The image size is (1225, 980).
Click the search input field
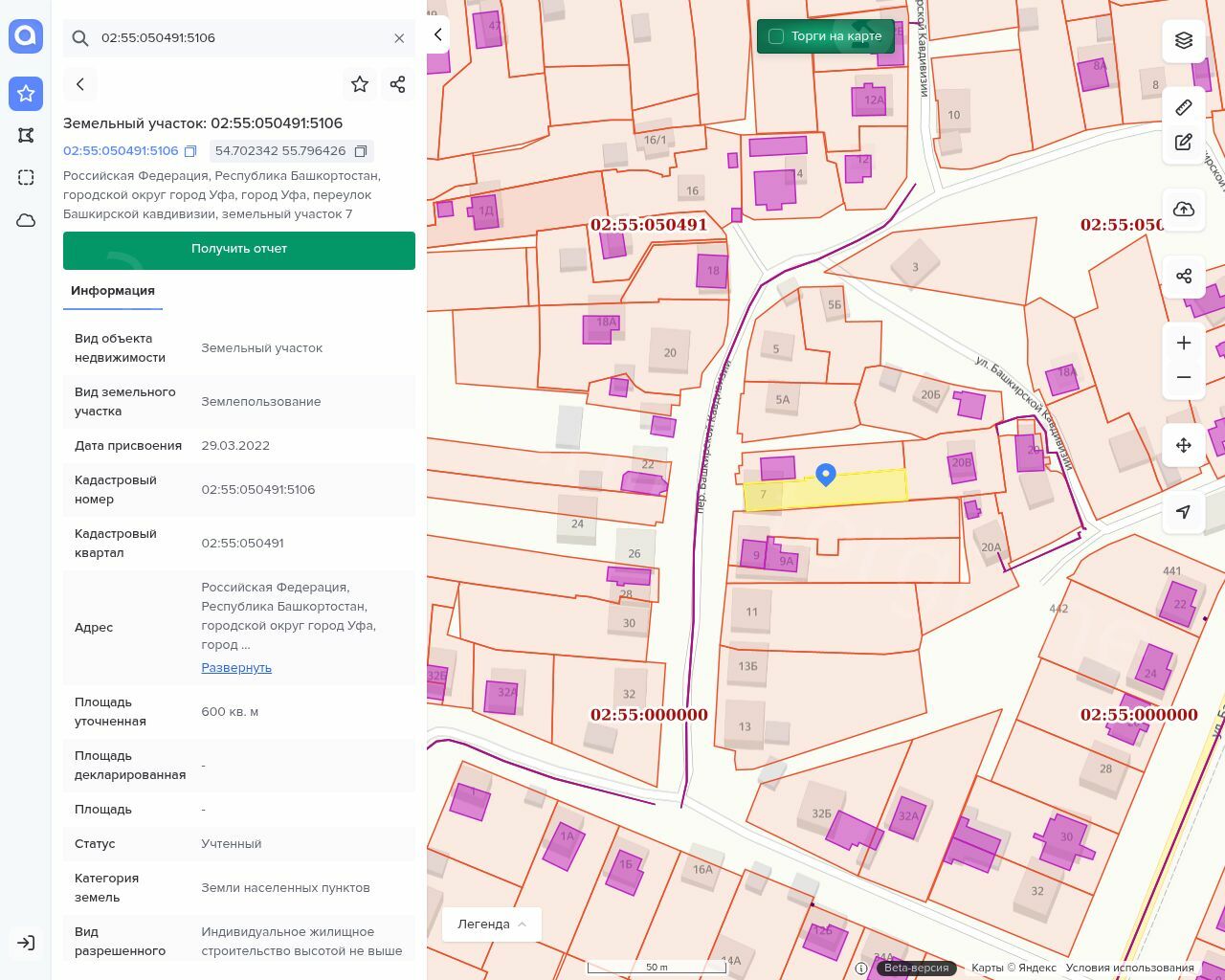tap(239, 38)
